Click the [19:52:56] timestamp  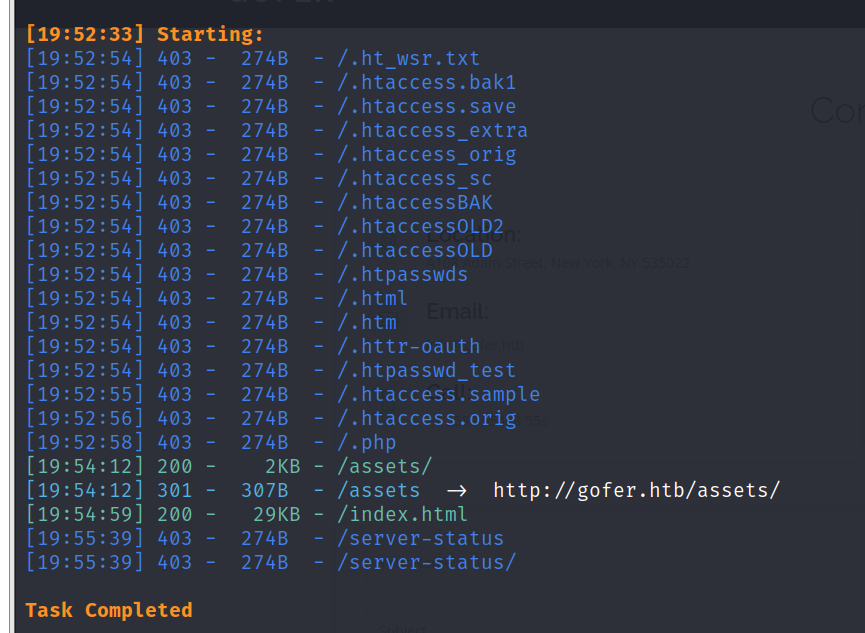click(85, 419)
